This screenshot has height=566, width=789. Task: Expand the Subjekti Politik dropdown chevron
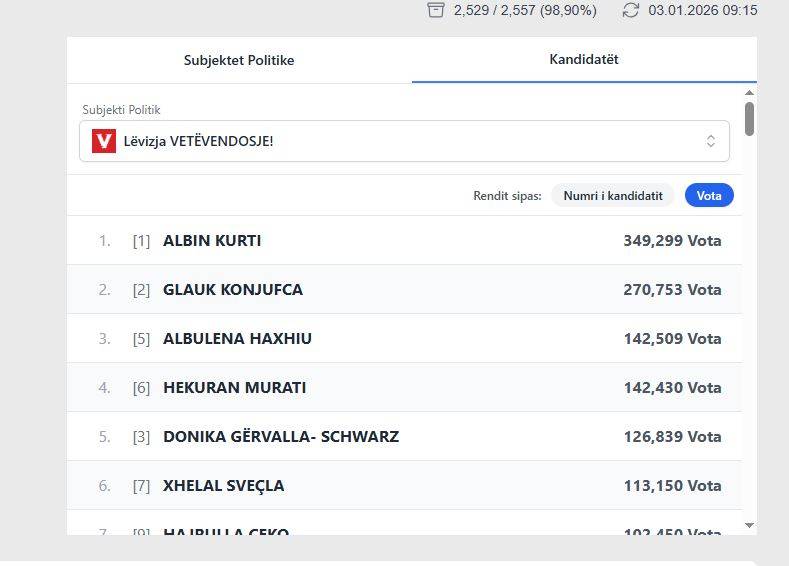coord(711,141)
